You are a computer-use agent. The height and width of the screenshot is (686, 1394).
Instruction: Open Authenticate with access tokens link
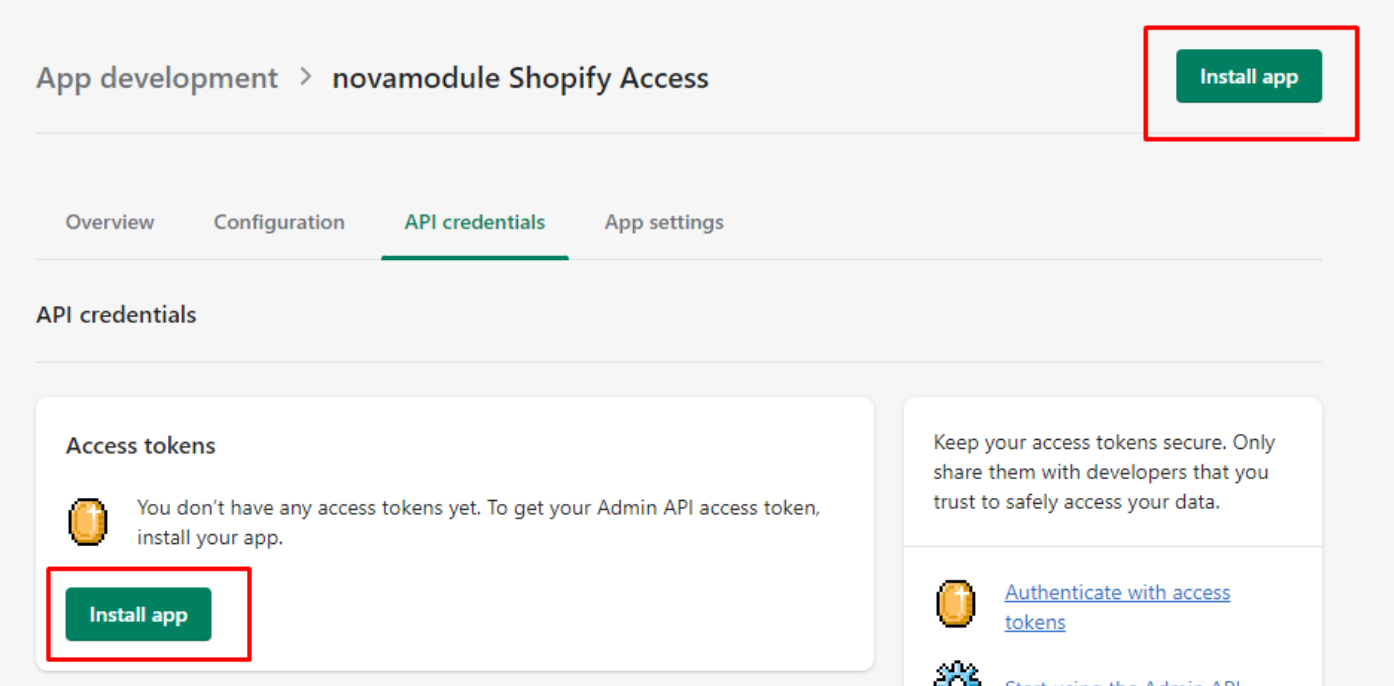click(1117, 607)
